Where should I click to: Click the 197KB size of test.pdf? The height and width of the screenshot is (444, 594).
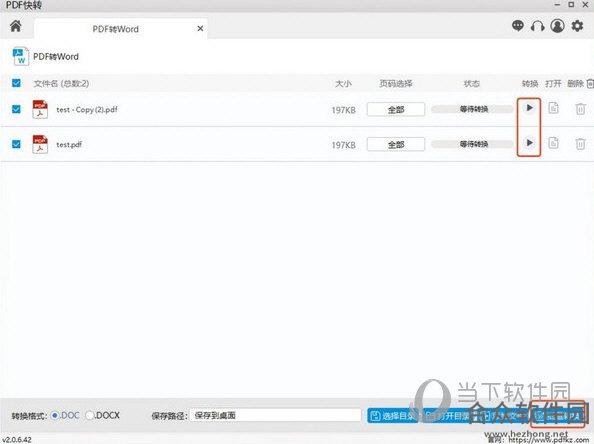point(344,145)
